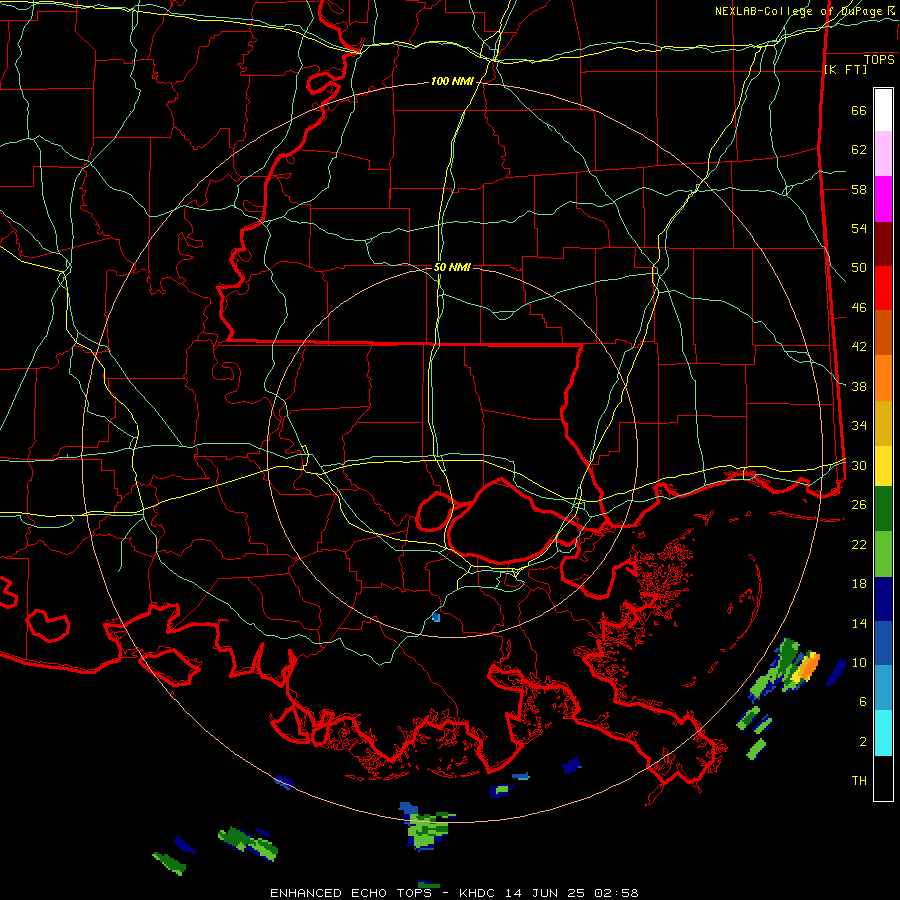Select the dark green legend swatch
900x900 pixels.
(x=883, y=508)
